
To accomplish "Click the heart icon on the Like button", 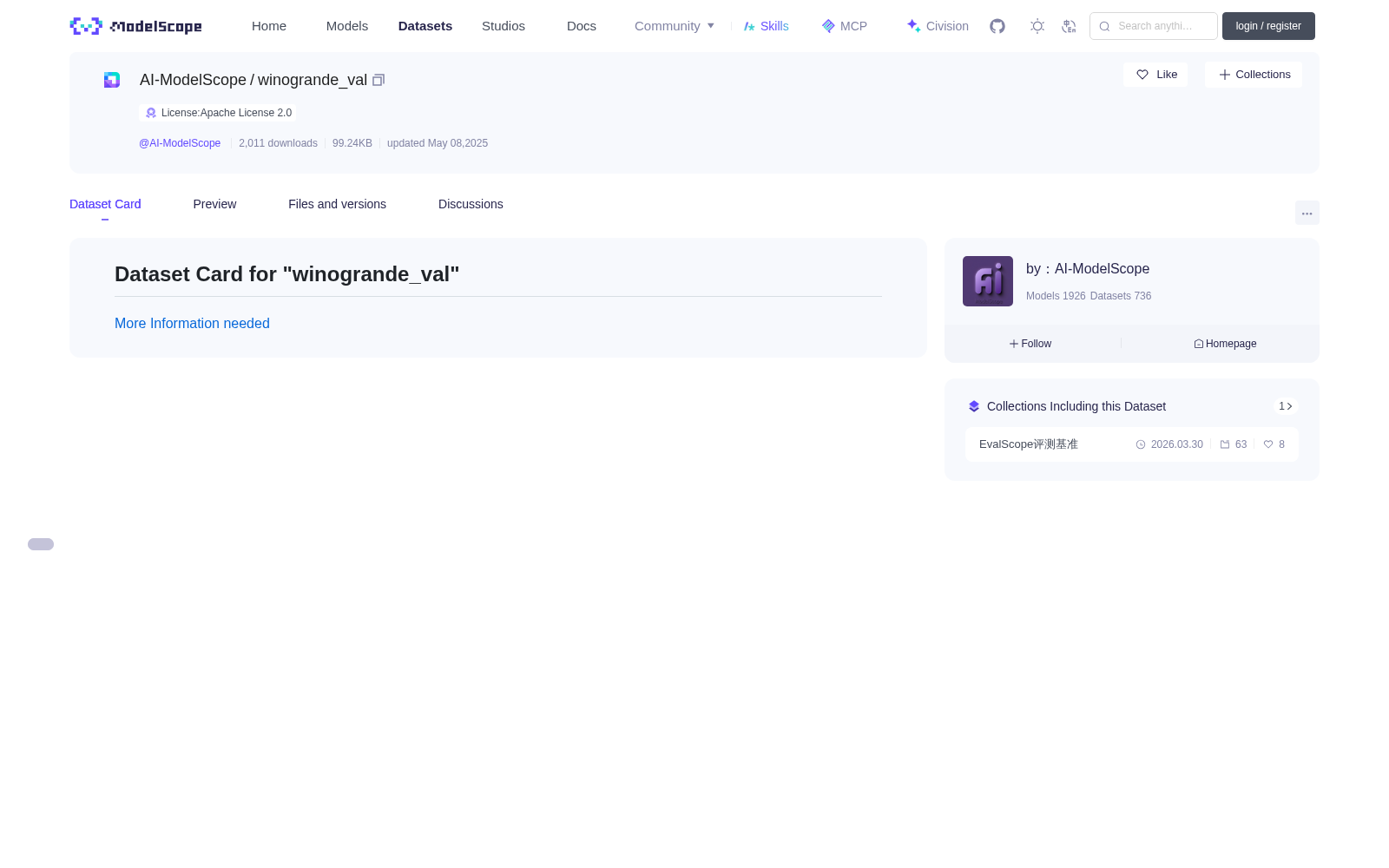I will (x=1142, y=75).
